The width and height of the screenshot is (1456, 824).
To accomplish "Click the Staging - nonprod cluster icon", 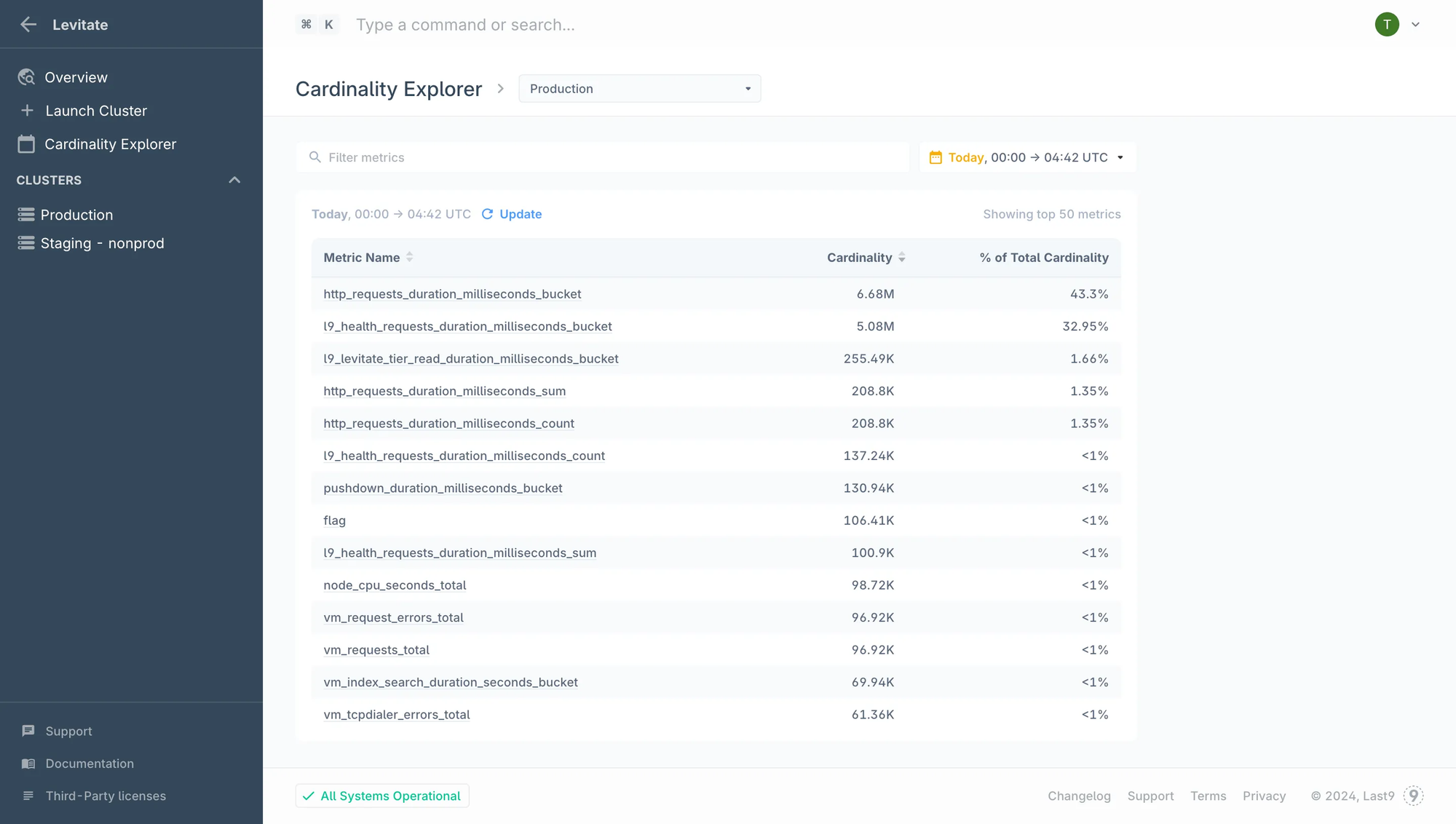I will tap(25, 242).
